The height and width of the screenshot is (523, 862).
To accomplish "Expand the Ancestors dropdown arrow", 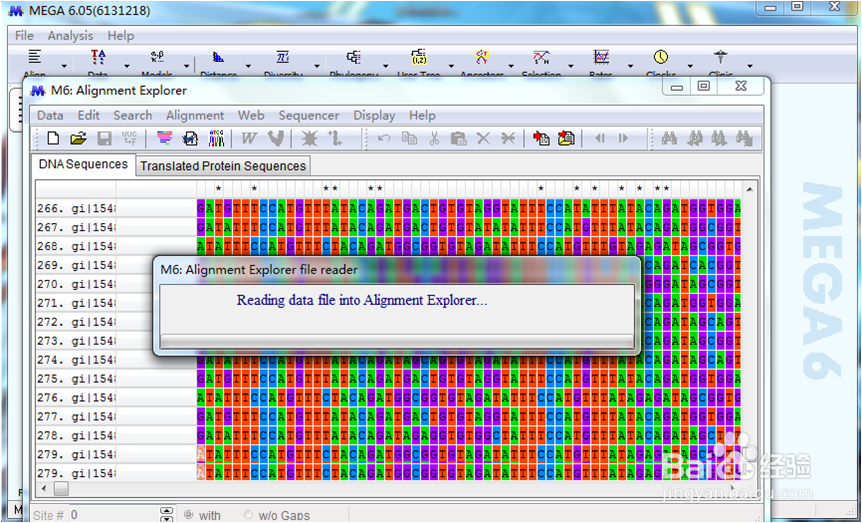I will pos(511,66).
